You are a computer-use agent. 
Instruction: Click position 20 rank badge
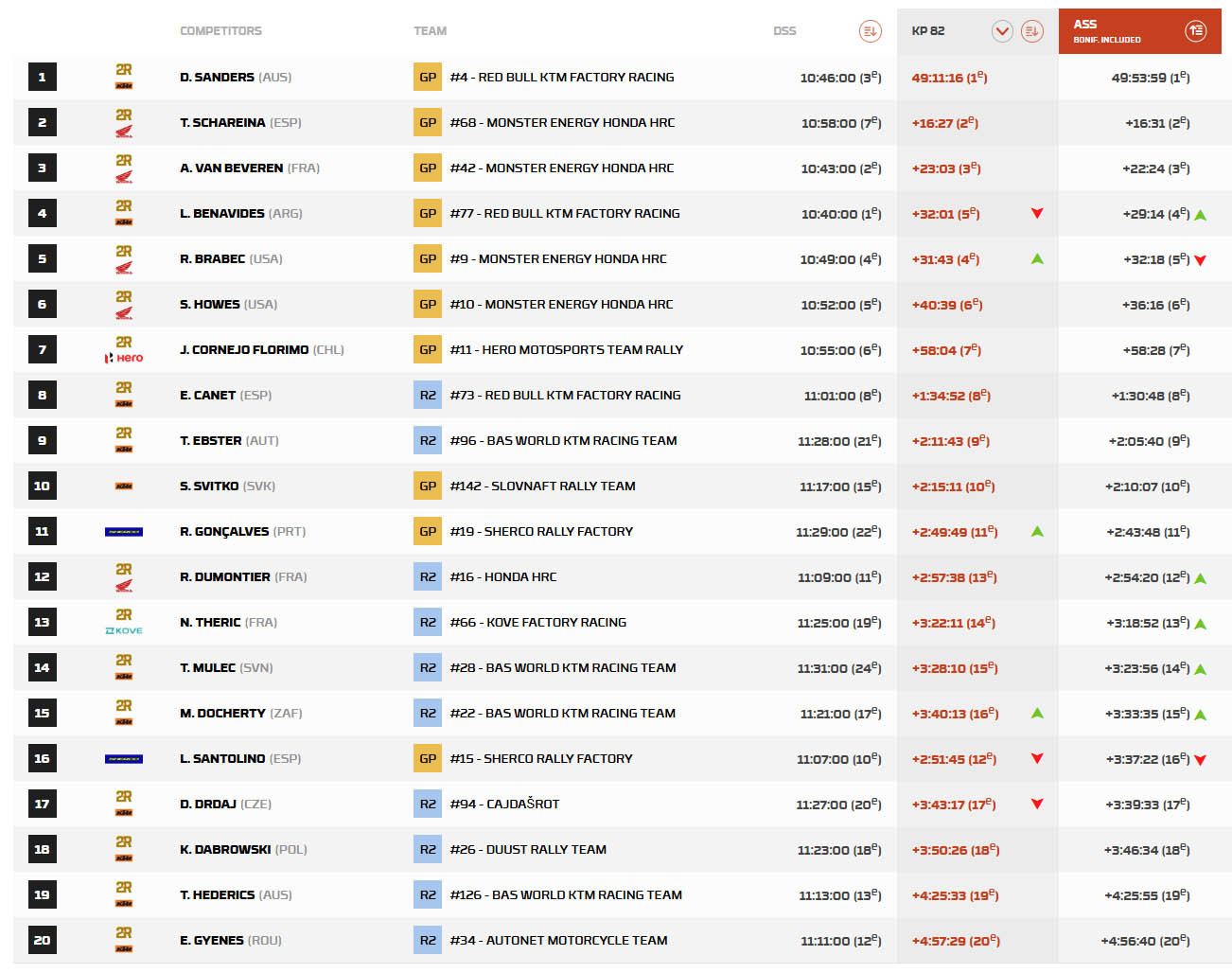tap(42, 940)
